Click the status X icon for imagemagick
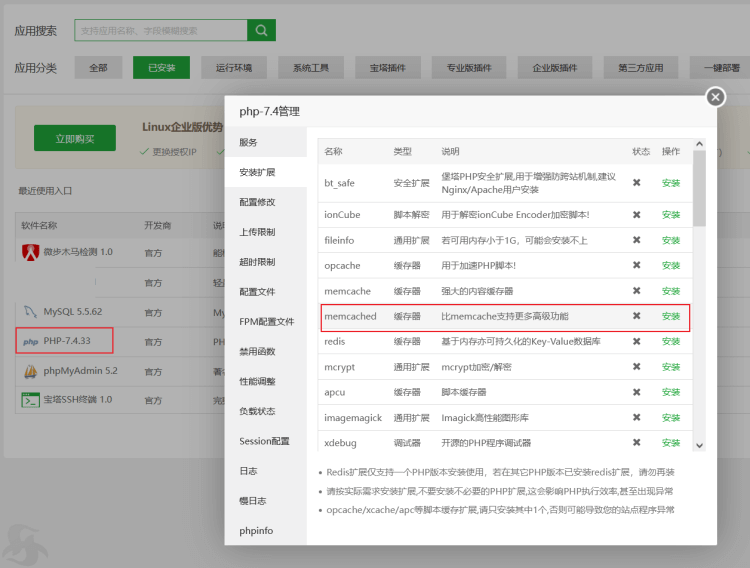The image size is (750, 568). 636,417
